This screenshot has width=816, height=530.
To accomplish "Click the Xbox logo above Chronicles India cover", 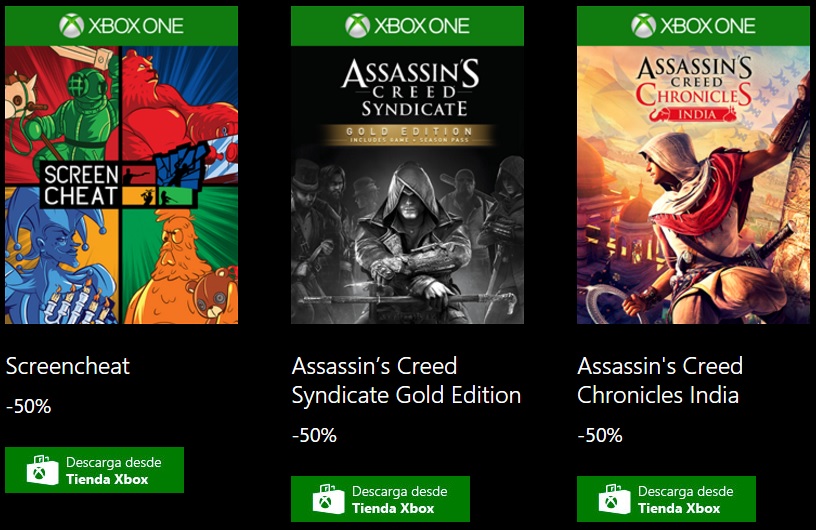I will tap(643, 26).
